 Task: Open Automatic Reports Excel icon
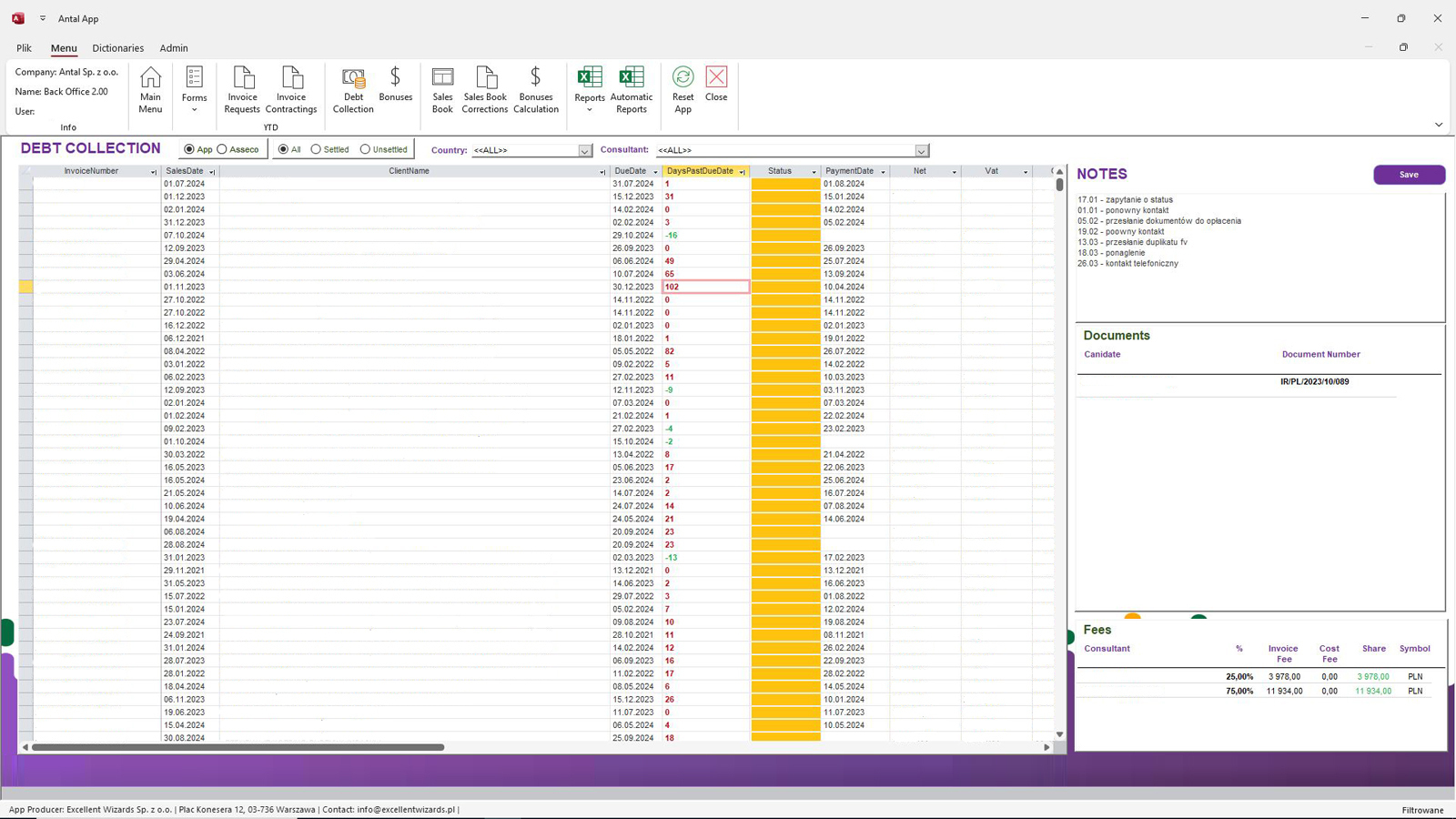[x=631, y=89]
